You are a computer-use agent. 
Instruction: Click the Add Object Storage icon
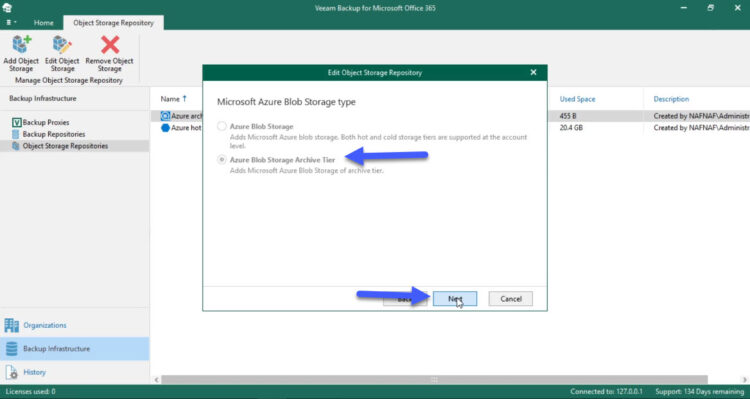[x=22, y=44]
